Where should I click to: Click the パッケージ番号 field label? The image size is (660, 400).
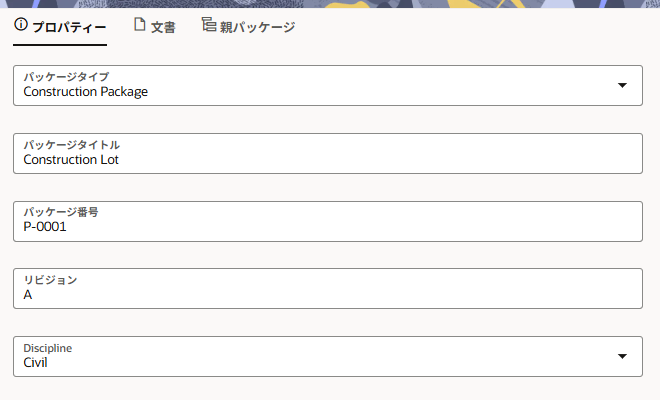[61, 212]
